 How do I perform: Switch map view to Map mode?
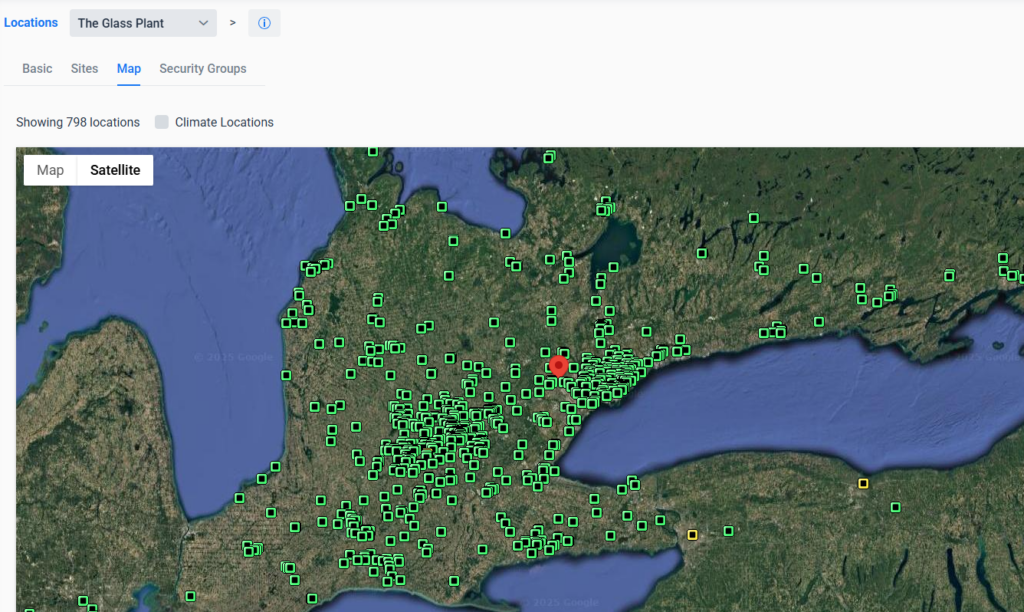click(50, 170)
